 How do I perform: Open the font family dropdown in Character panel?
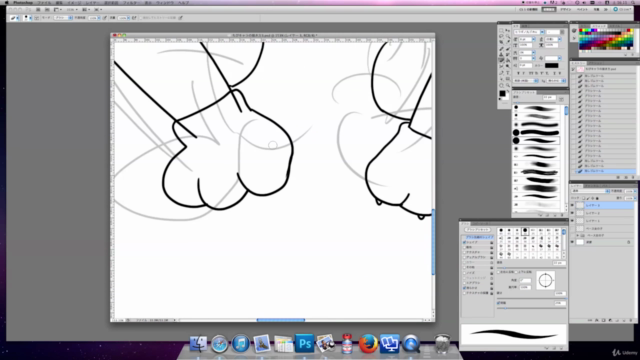529,32
